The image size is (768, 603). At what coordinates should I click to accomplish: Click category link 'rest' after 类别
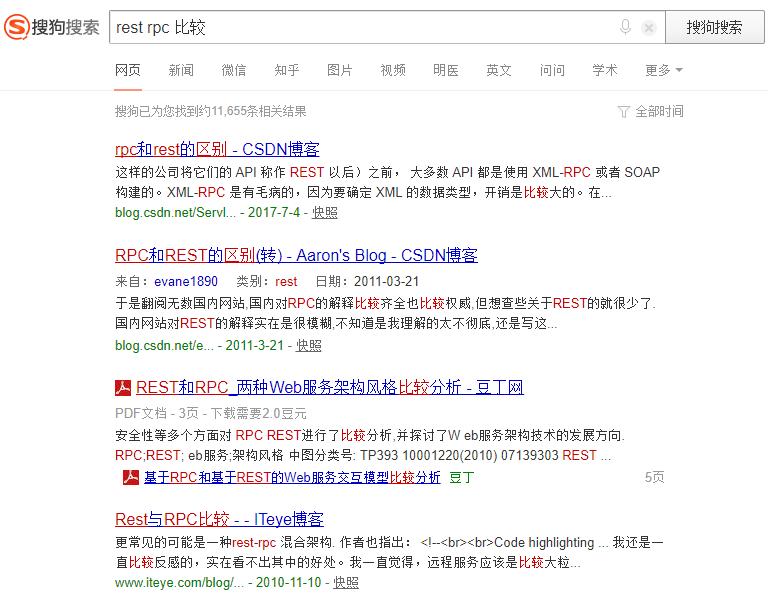[x=286, y=281]
